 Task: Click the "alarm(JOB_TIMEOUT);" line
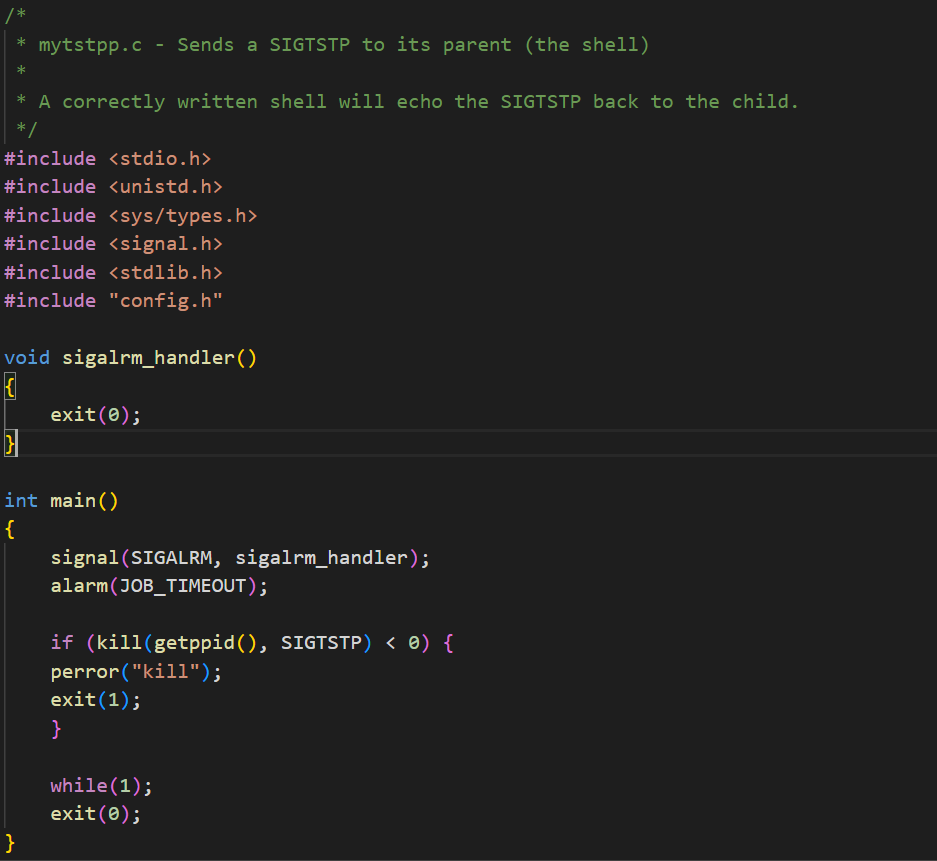(159, 586)
